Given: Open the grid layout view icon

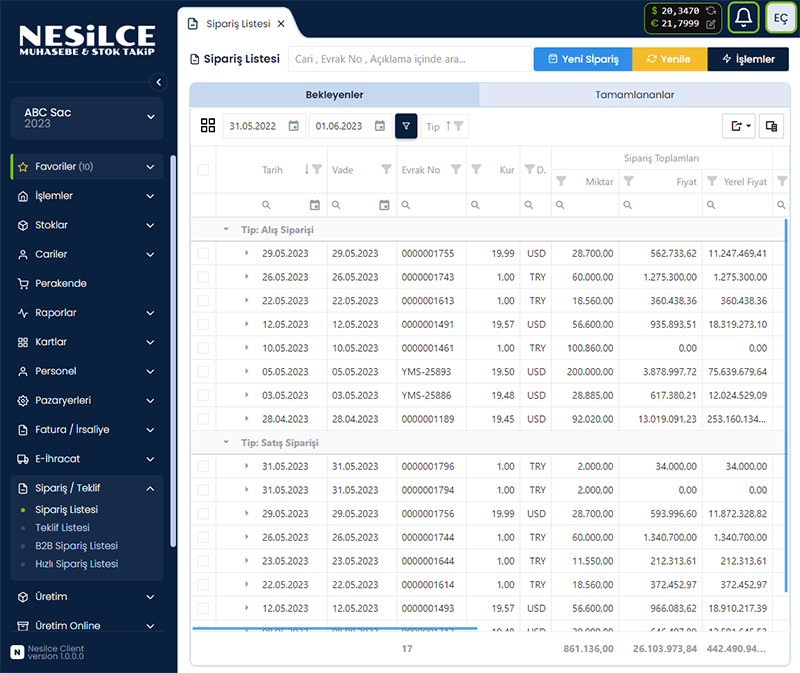Looking at the screenshot, I should coord(208,126).
